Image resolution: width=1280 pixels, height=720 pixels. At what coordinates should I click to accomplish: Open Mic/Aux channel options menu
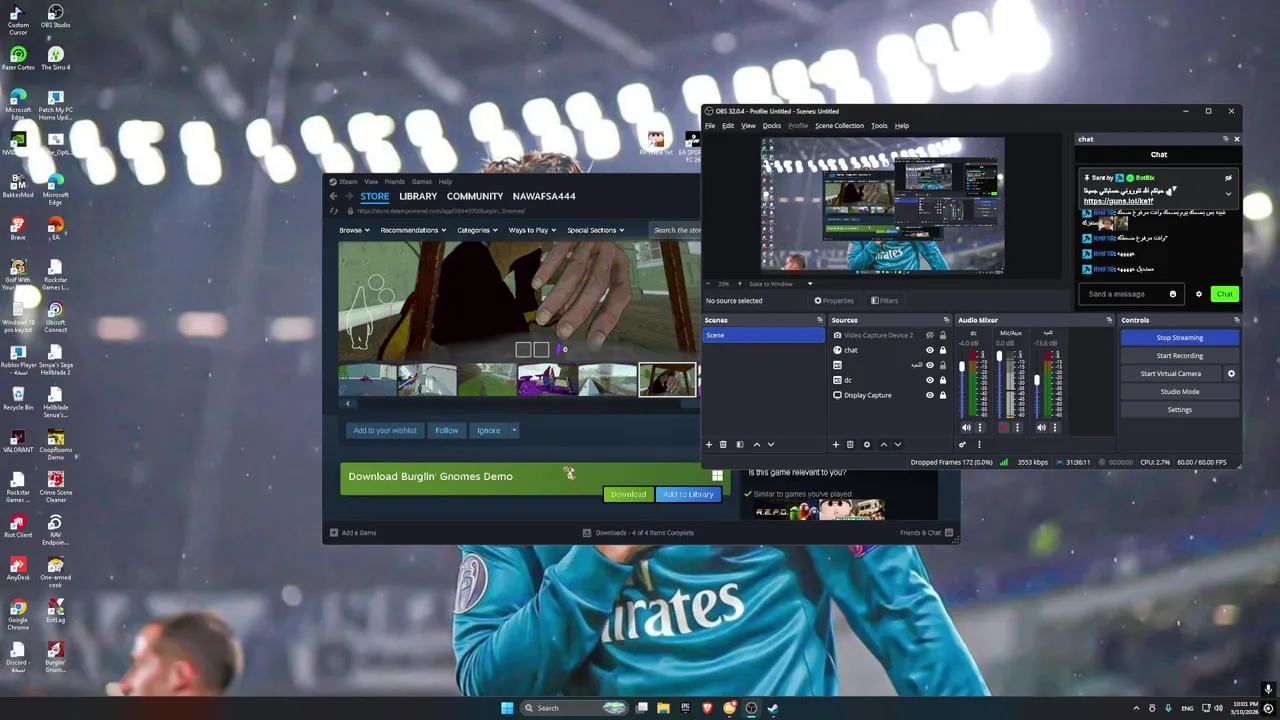point(1017,427)
